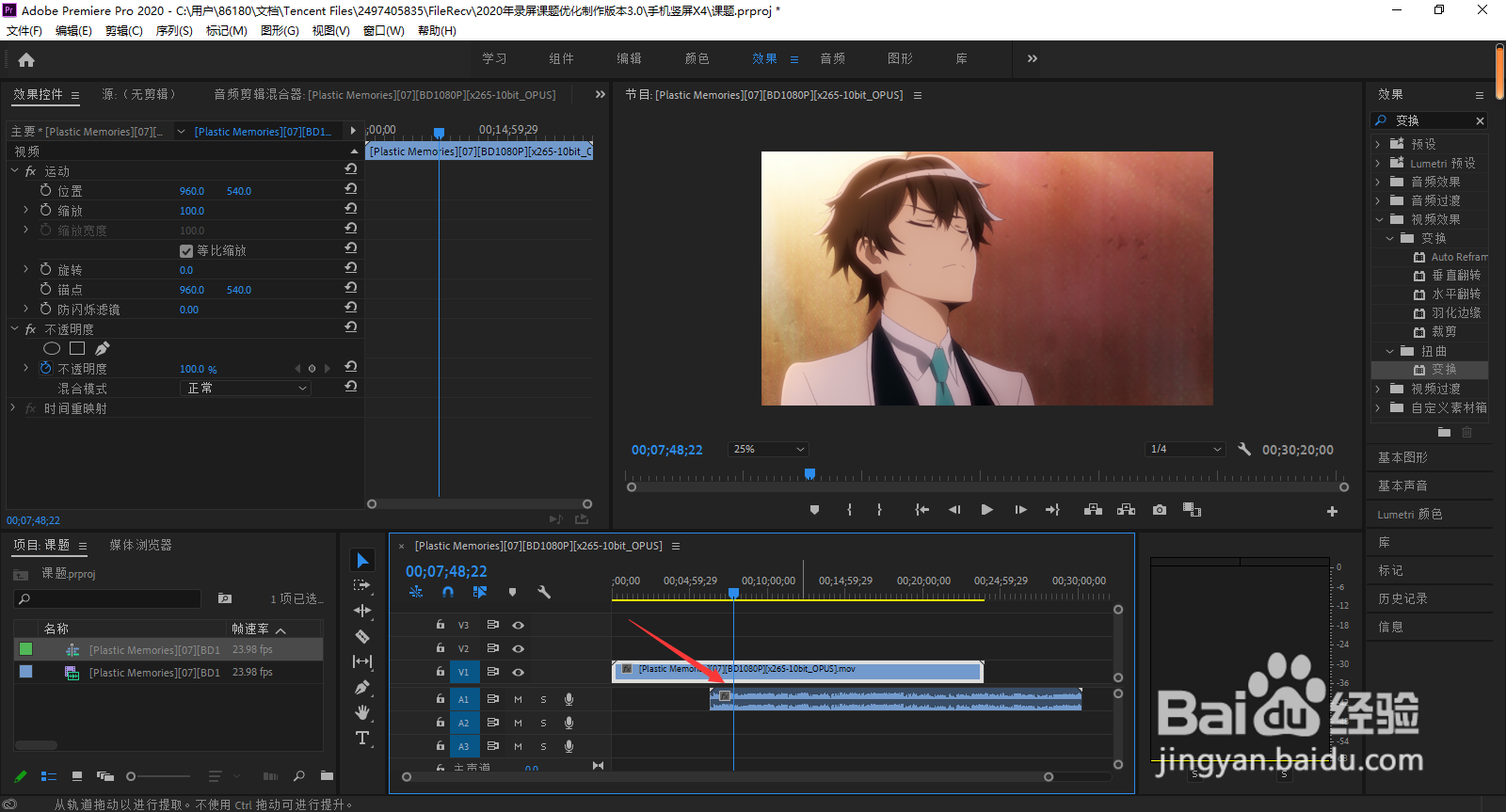The height and width of the screenshot is (812, 1506).
Task: Add a marker in program monitor
Action: tap(814, 510)
